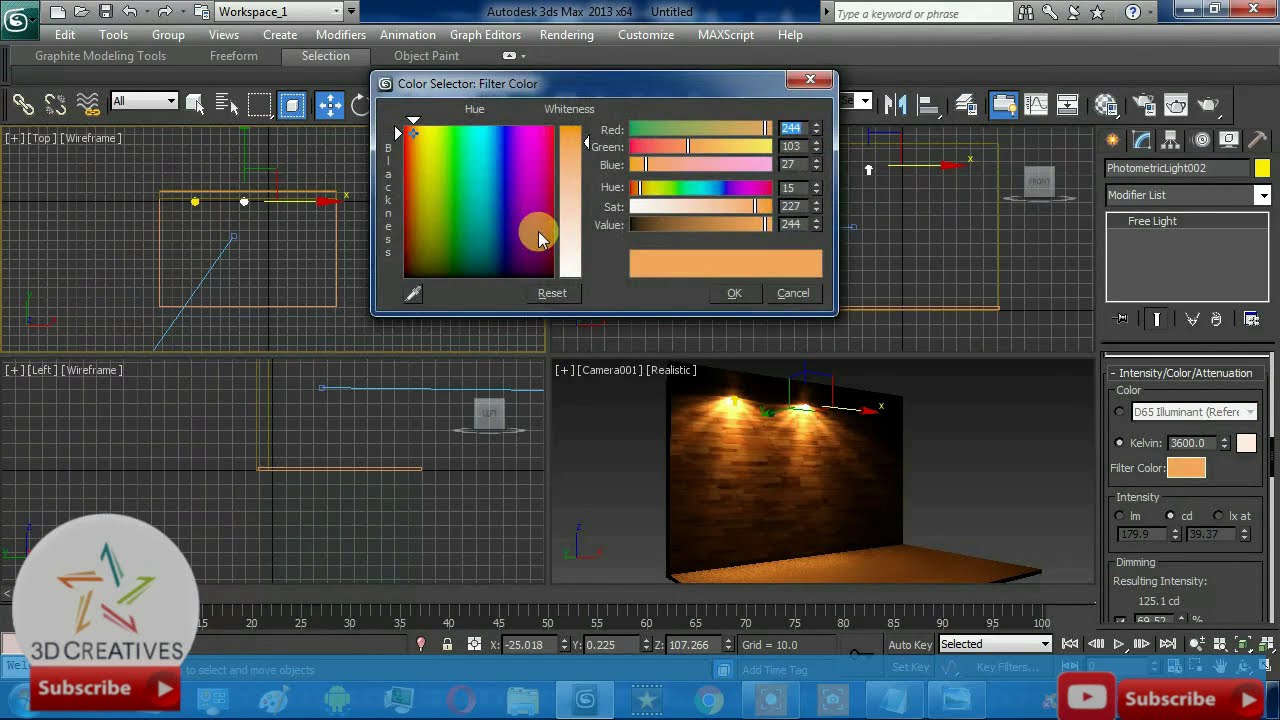
Task: Choose the lx at intensity option
Action: [x=1218, y=516]
